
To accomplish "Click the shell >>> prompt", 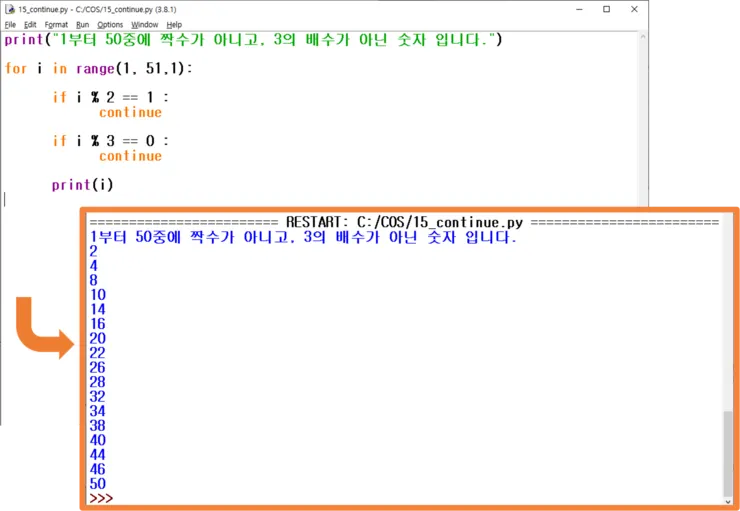I will [x=101, y=498].
